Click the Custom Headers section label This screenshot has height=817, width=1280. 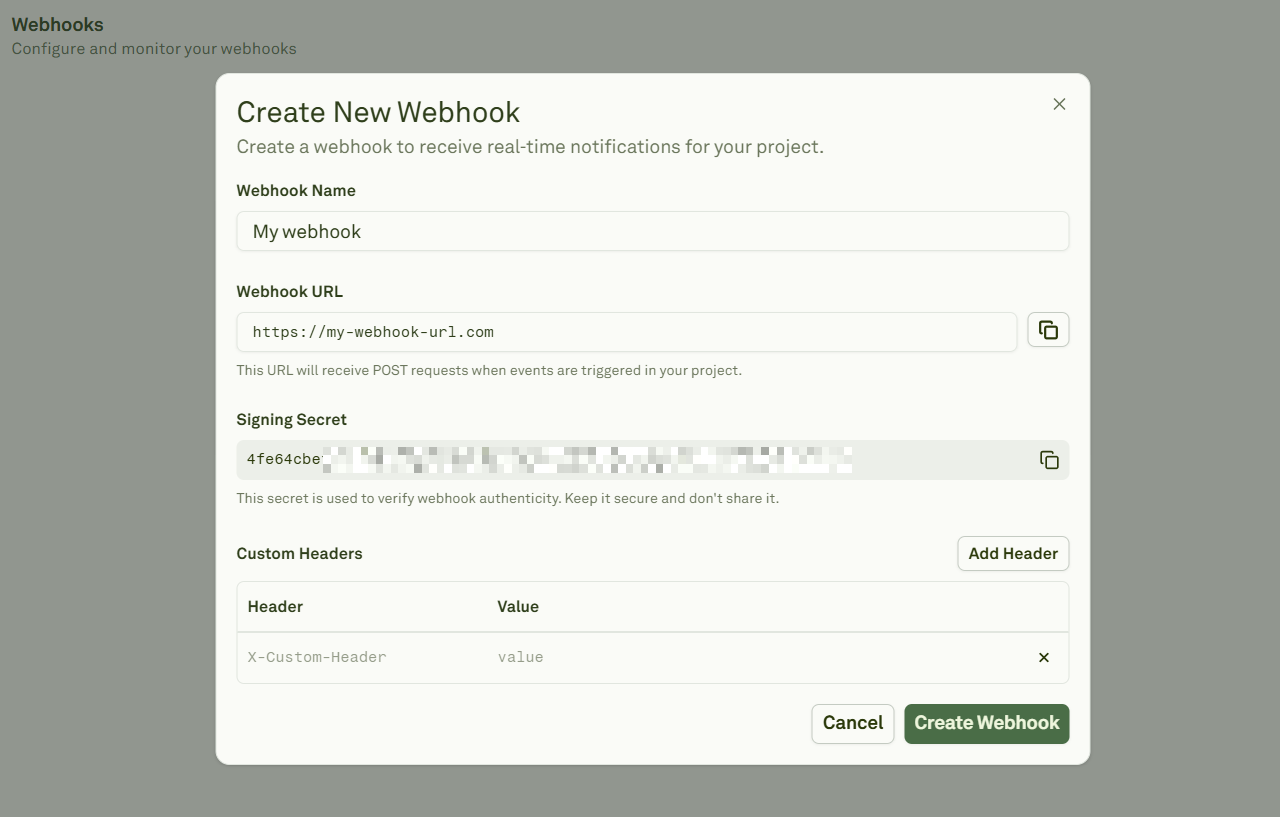pyautogui.click(x=299, y=553)
